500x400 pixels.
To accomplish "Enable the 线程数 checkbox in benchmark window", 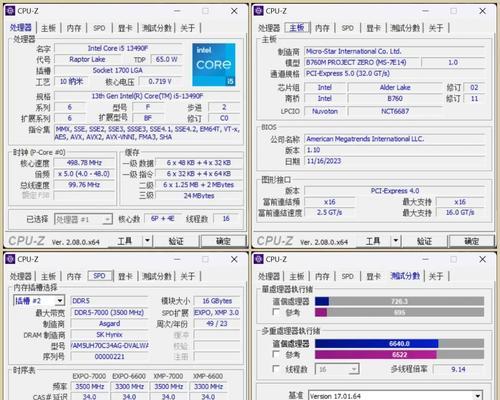I will click(x=276, y=369).
